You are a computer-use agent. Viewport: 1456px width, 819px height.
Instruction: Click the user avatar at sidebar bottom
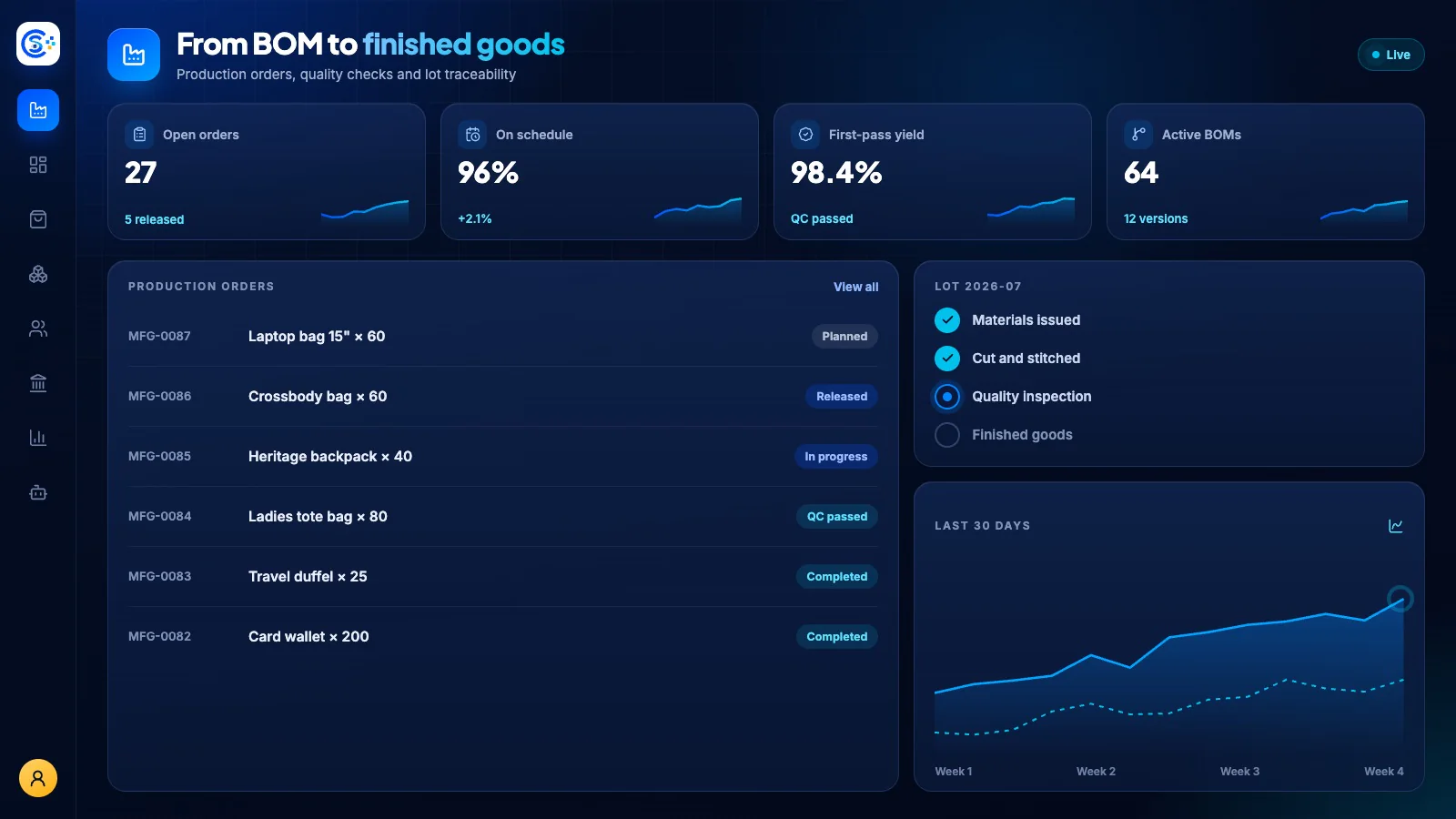click(x=38, y=778)
